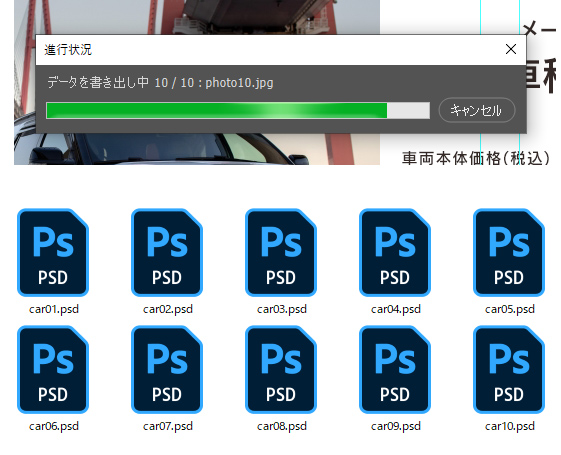Select the car05.psd filename label

coord(509,309)
